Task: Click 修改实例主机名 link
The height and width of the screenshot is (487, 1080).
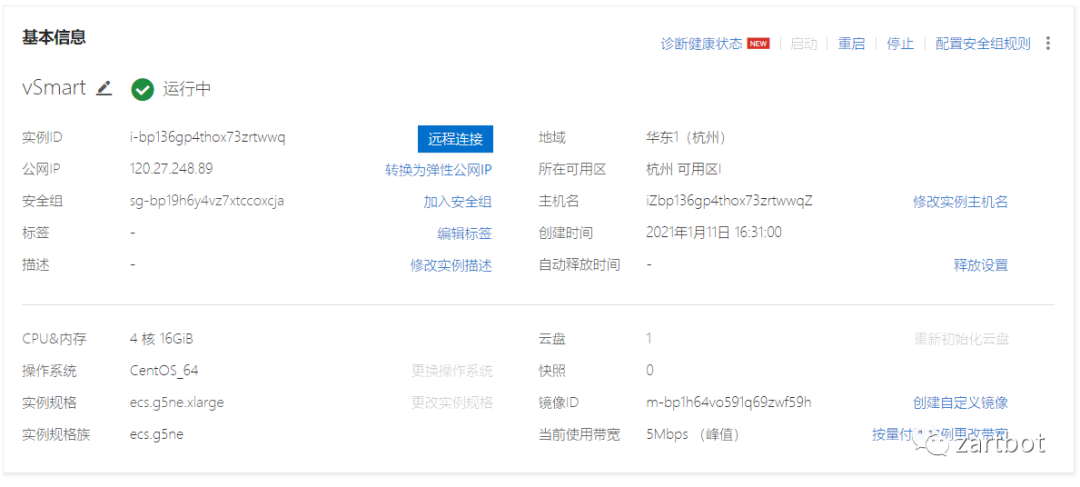Action: point(960,202)
